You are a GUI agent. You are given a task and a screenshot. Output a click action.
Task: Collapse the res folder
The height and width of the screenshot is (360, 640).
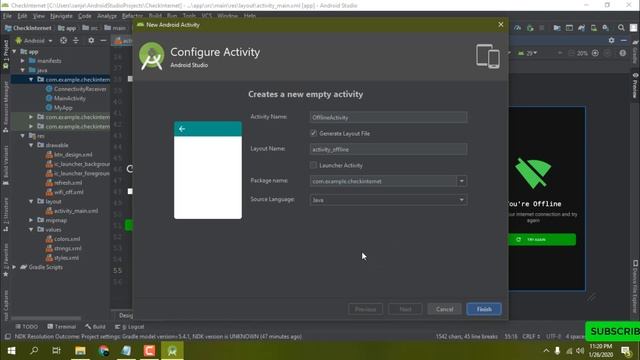click(x=23, y=136)
